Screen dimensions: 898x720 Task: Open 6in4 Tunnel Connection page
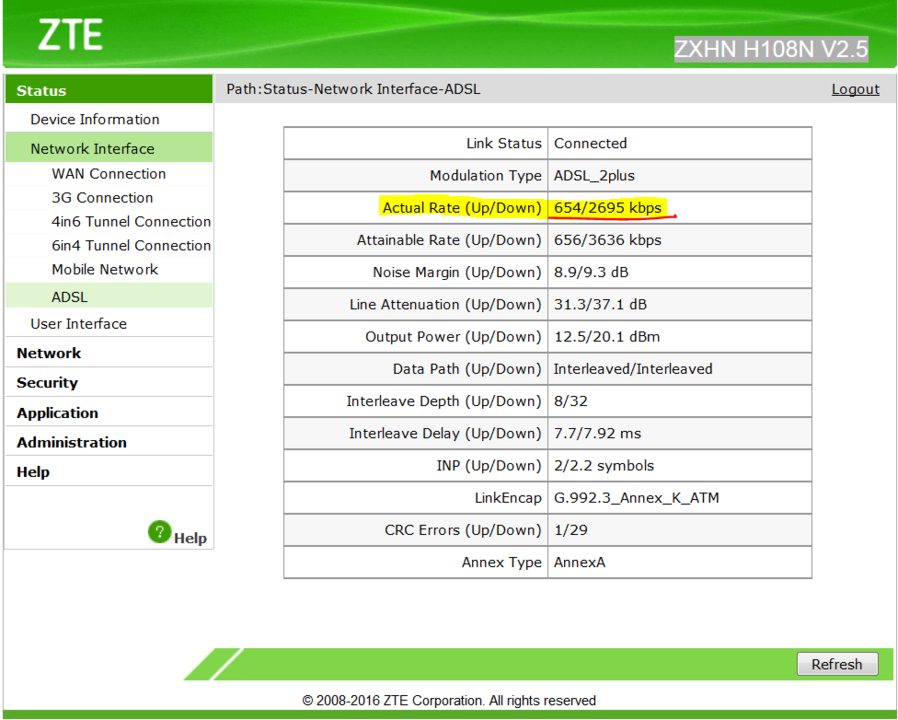tap(131, 246)
